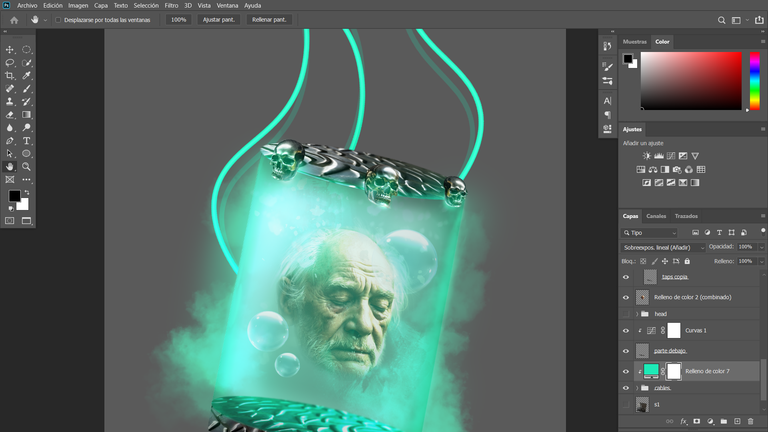Open the Color panel menu
This screenshot has height=432, width=768.
click(x=763, y=42)
